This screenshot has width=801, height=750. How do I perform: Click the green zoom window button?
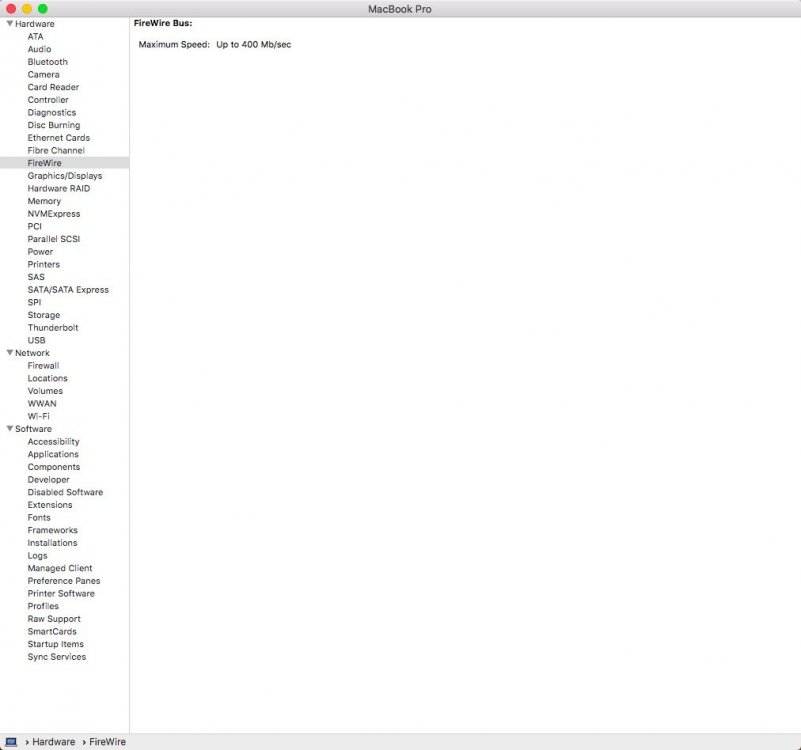click(x=43, y=9)
